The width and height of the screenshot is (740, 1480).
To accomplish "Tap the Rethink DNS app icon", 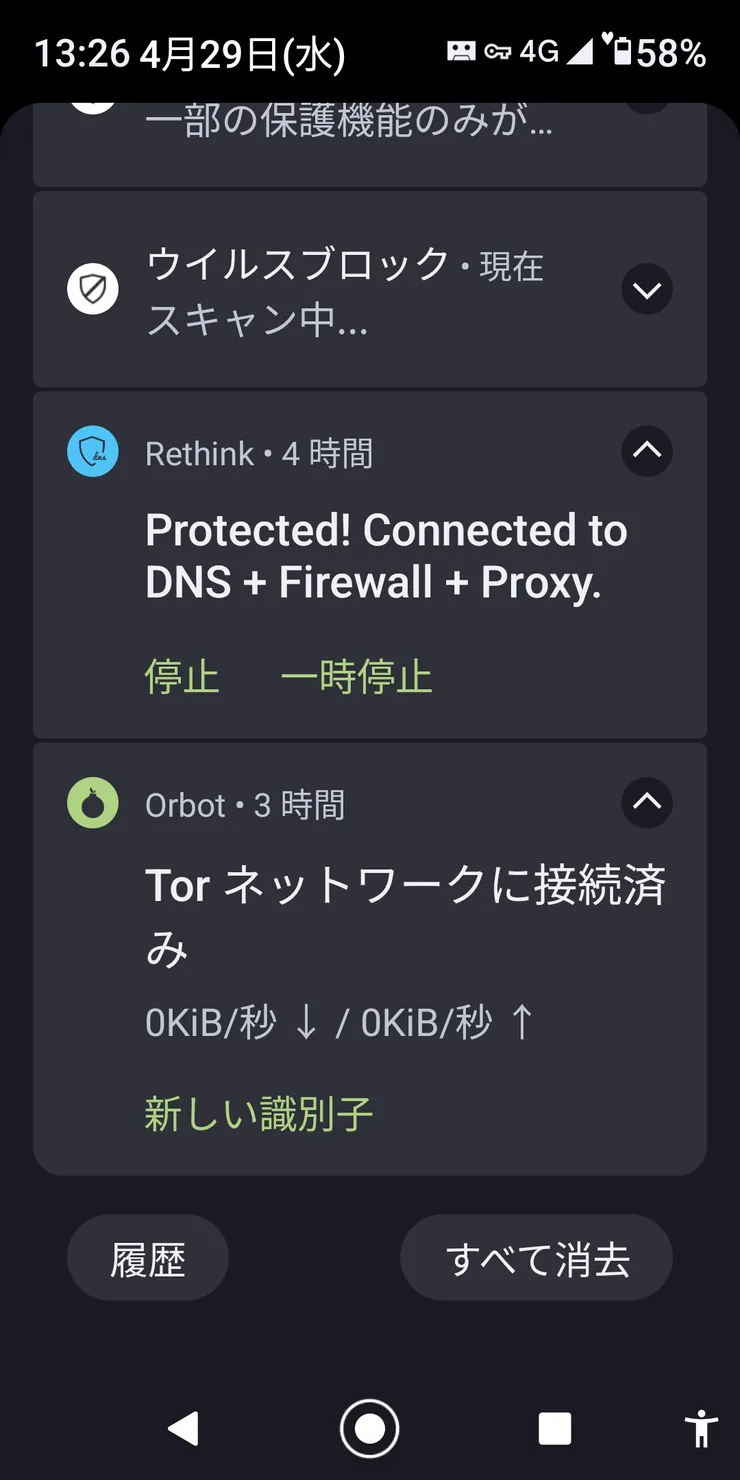I will coord(93,452).
